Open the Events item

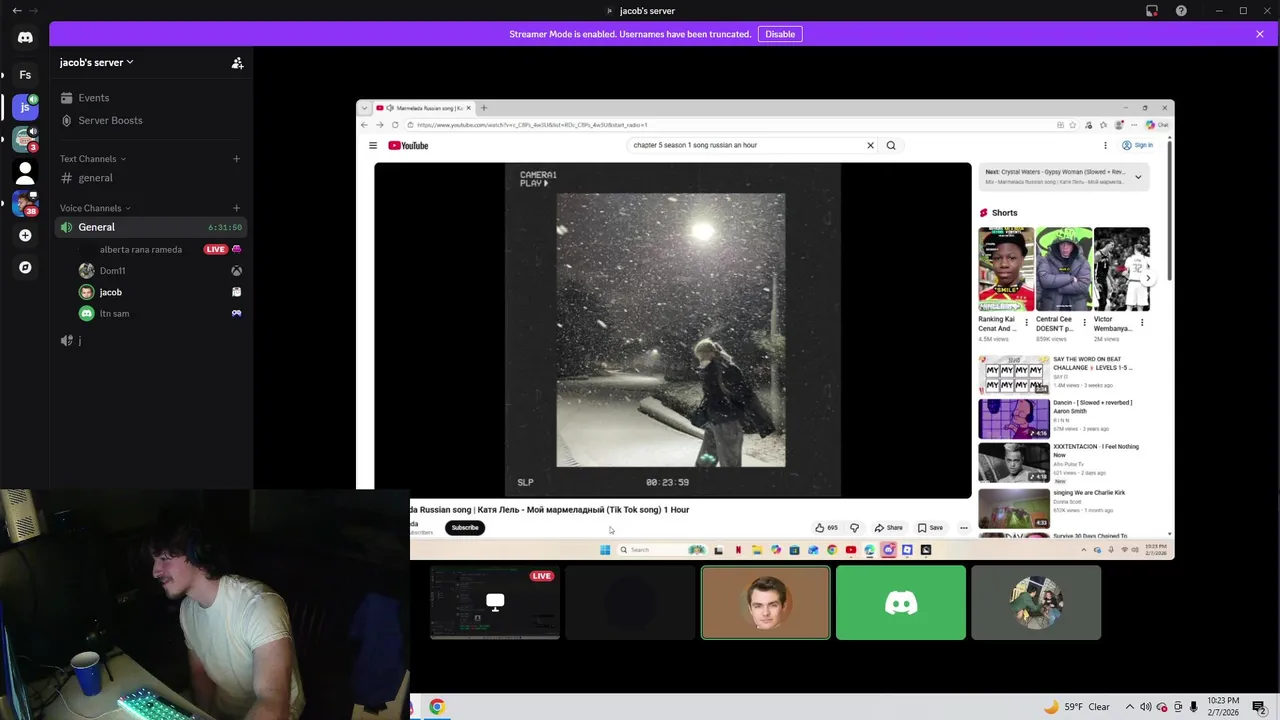coord(150,98)
